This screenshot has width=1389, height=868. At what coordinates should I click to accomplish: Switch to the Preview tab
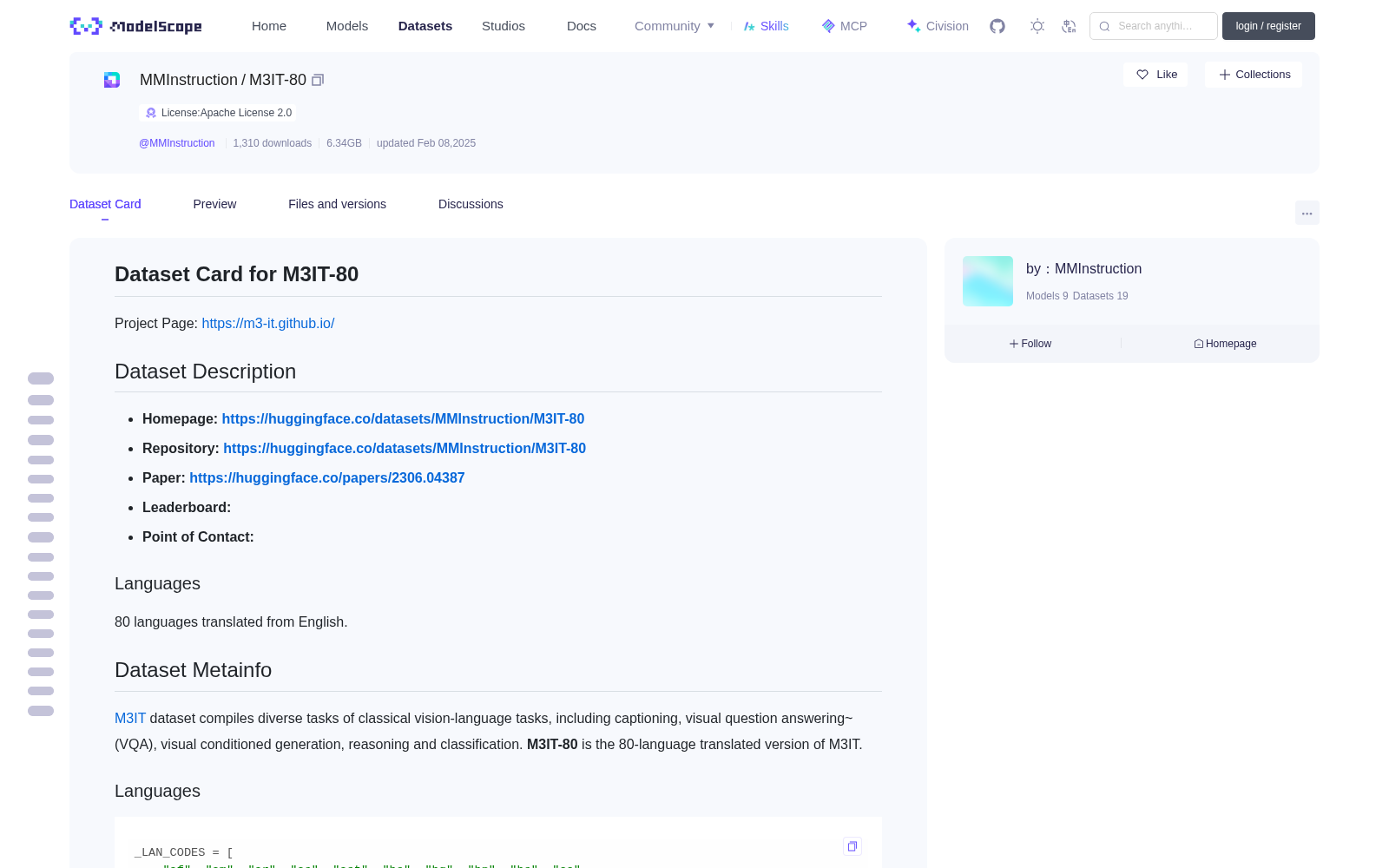214,204
